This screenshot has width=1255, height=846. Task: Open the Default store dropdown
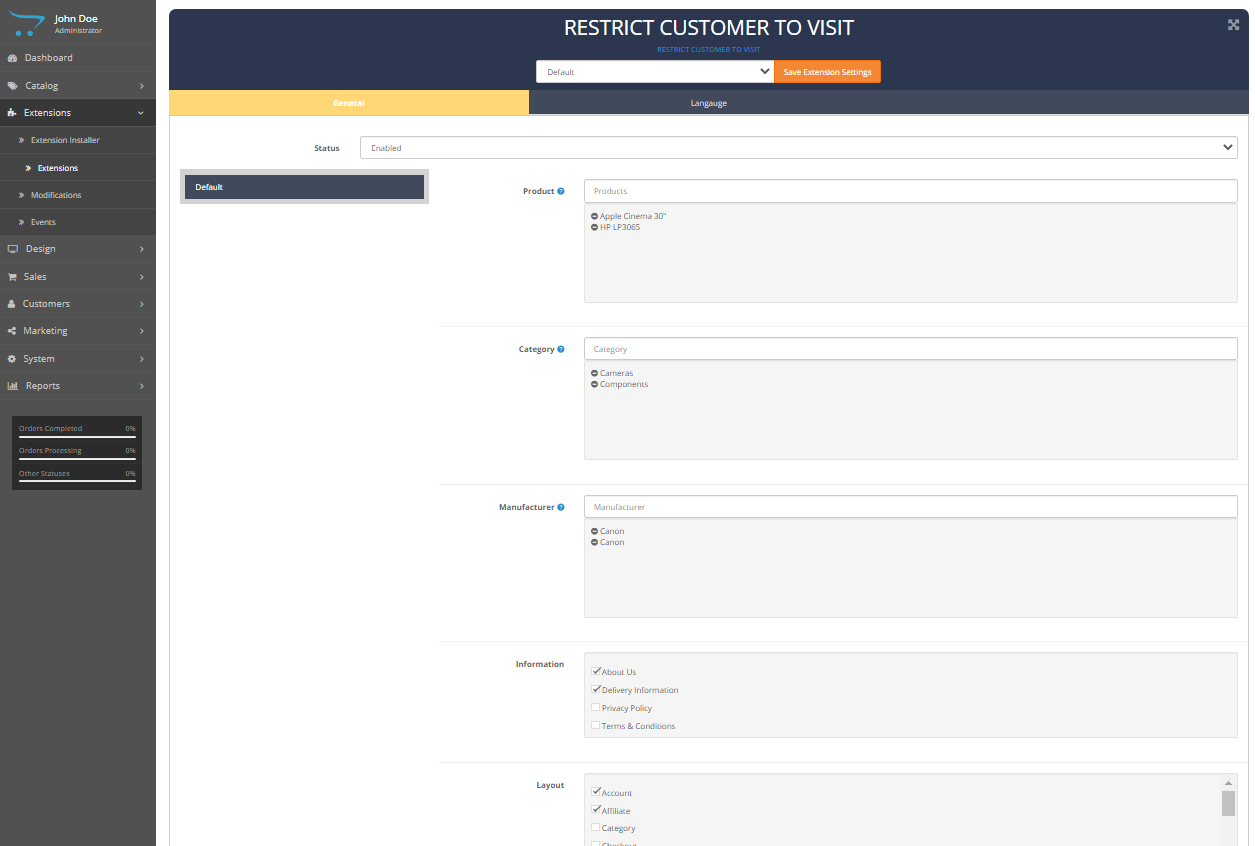click(x=654, y=72)
